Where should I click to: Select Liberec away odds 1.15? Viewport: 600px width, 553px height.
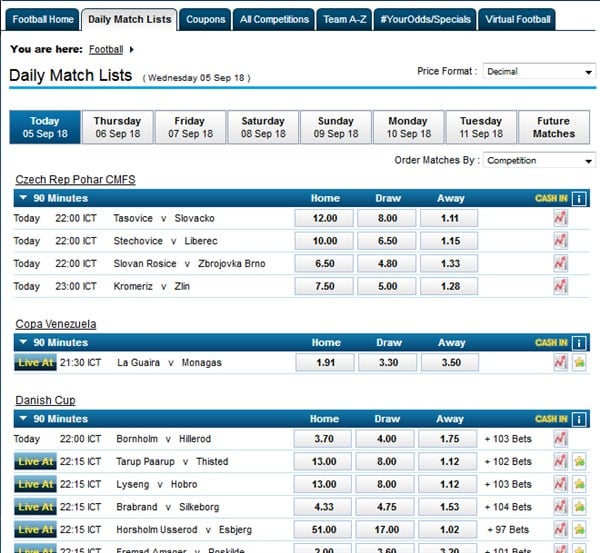(449, 241)
